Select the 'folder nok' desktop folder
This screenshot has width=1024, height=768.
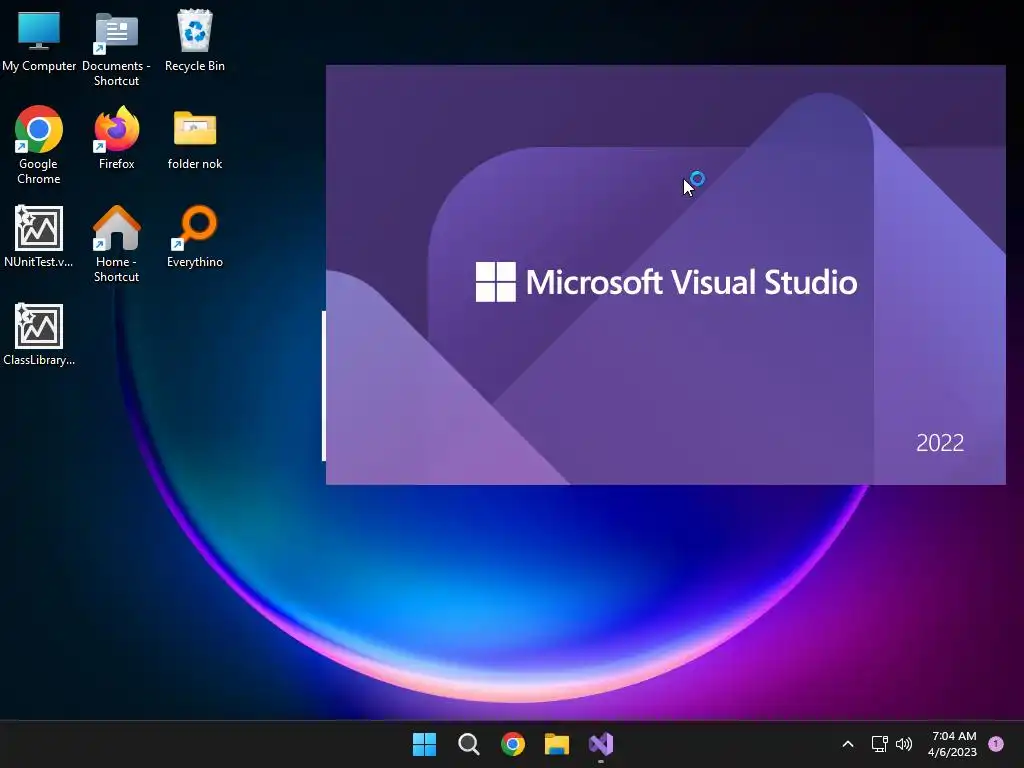pyautogui.click(x=195, y=139)
